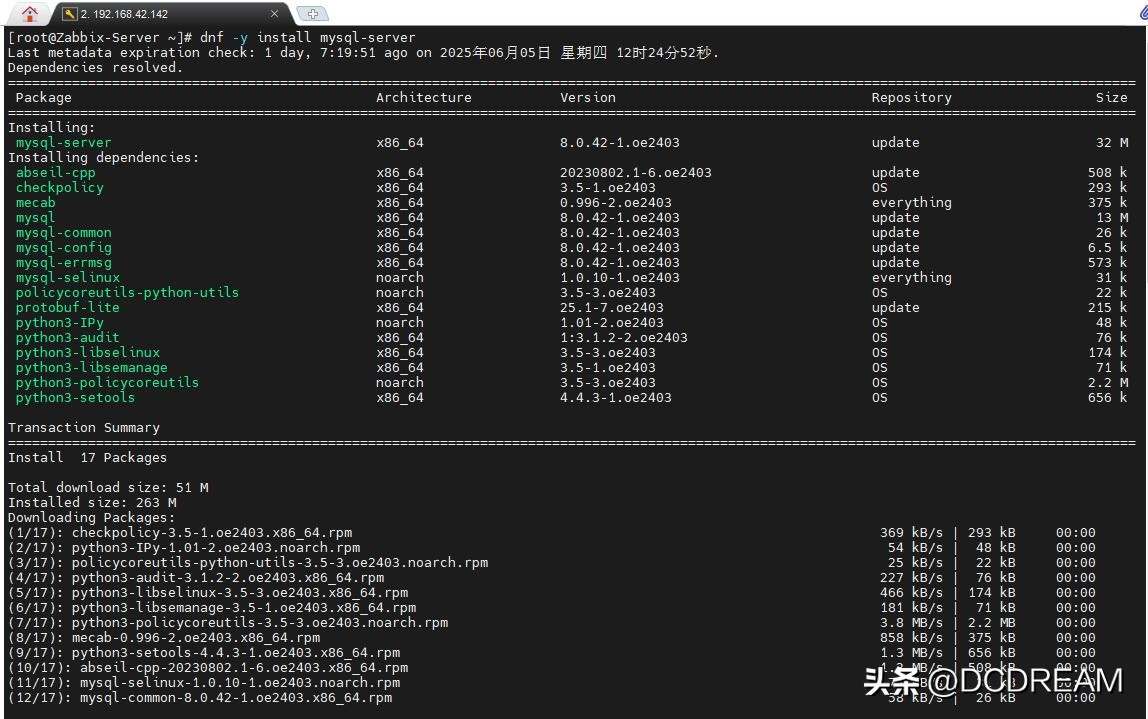Open a new tab with plus button
Image resolution: width=1148 pixels, height=719 pixels.
pyautogui.click(x=313, y=14)
